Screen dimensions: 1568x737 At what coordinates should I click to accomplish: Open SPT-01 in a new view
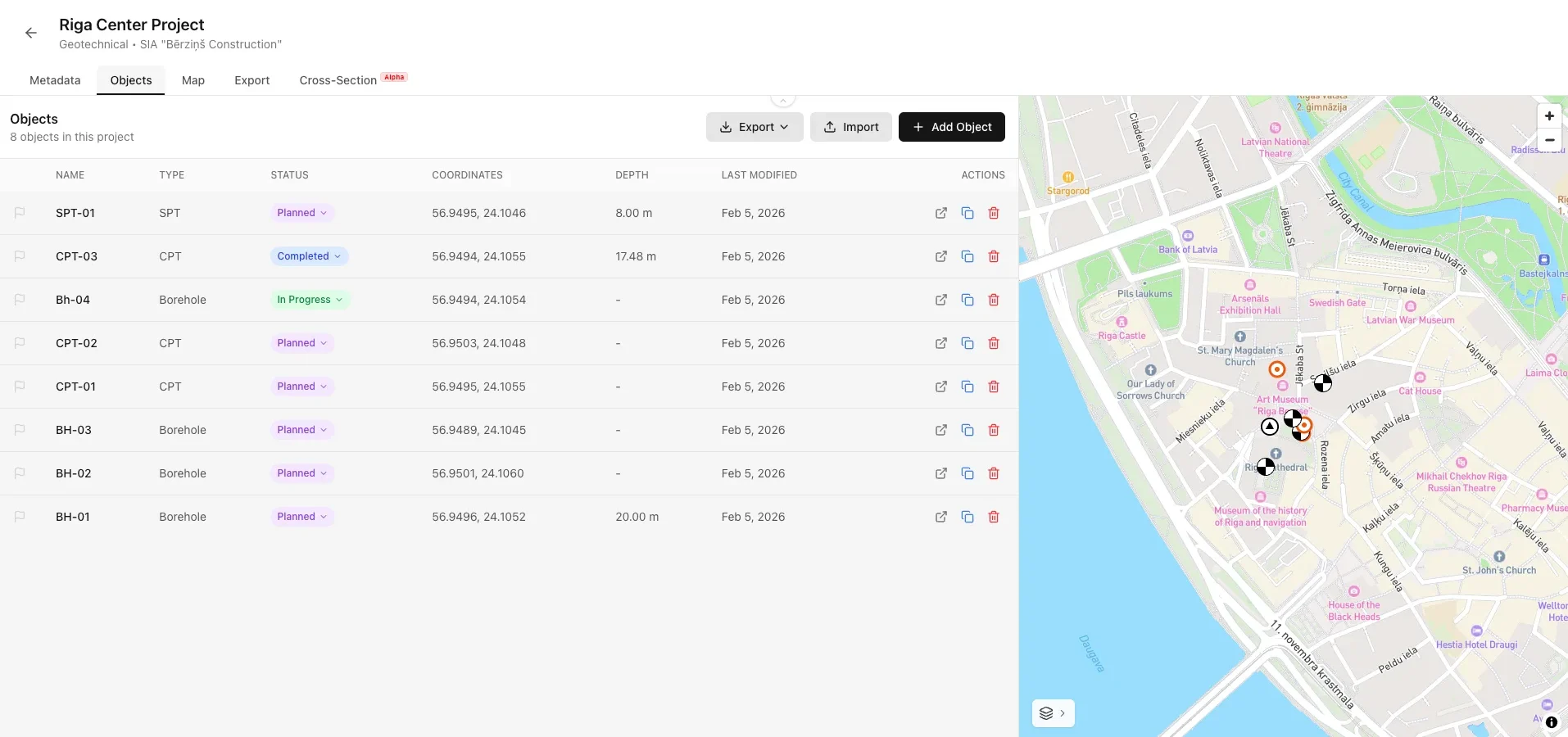[x=941, y=213]
